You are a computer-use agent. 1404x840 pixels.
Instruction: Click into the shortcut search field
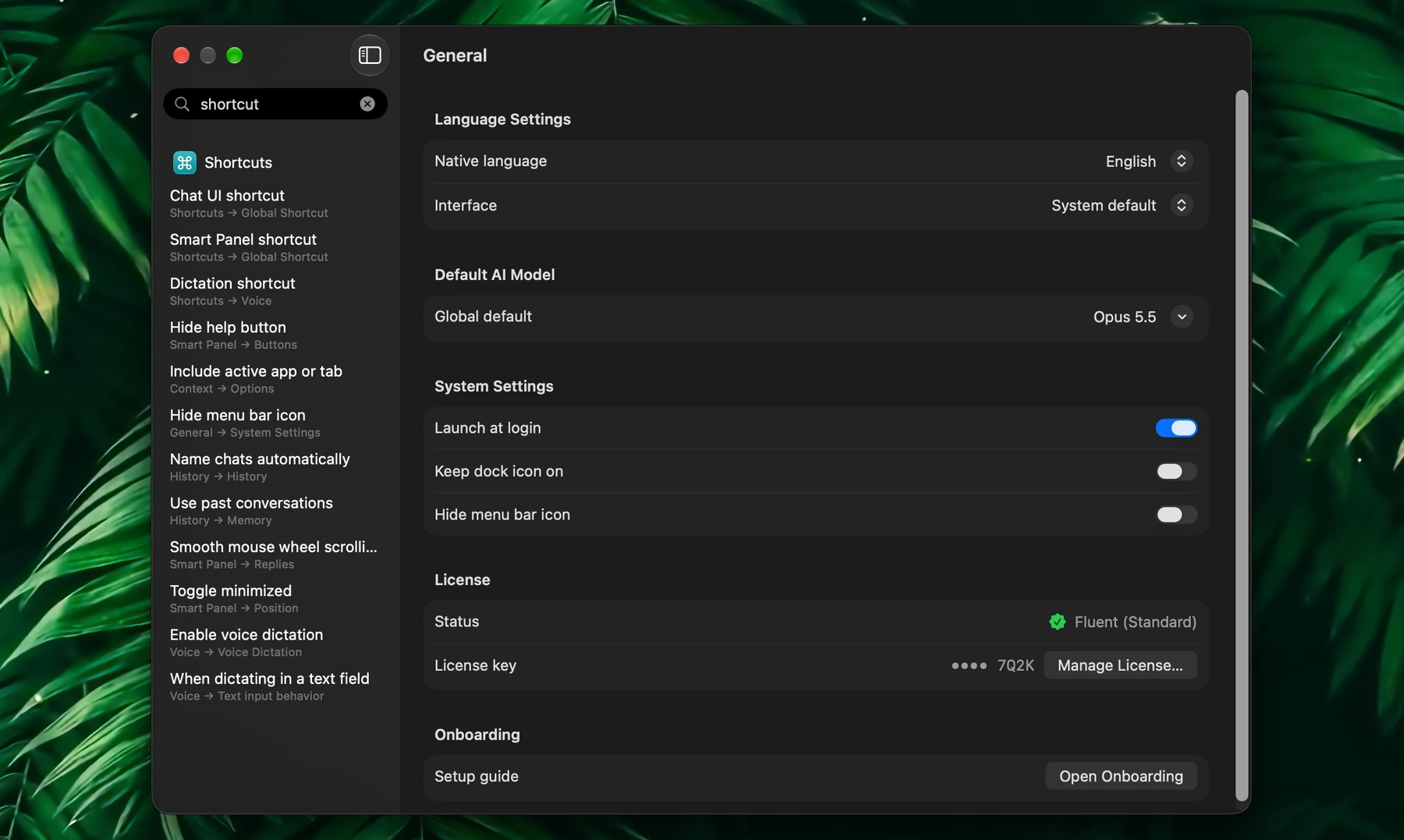[x=275, y=104]
